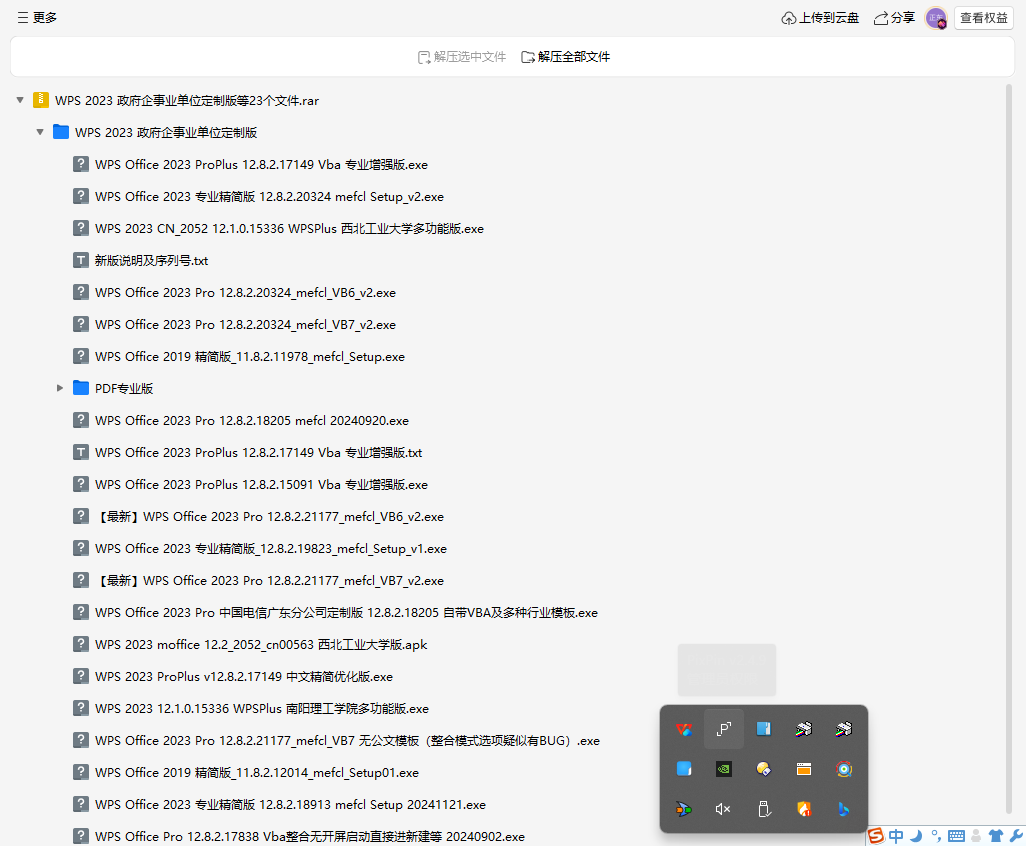Viewport: 1026px width, 846px height.
Task: Click the vertical scrollbar of file list
Action: [x=1008, y=450]
